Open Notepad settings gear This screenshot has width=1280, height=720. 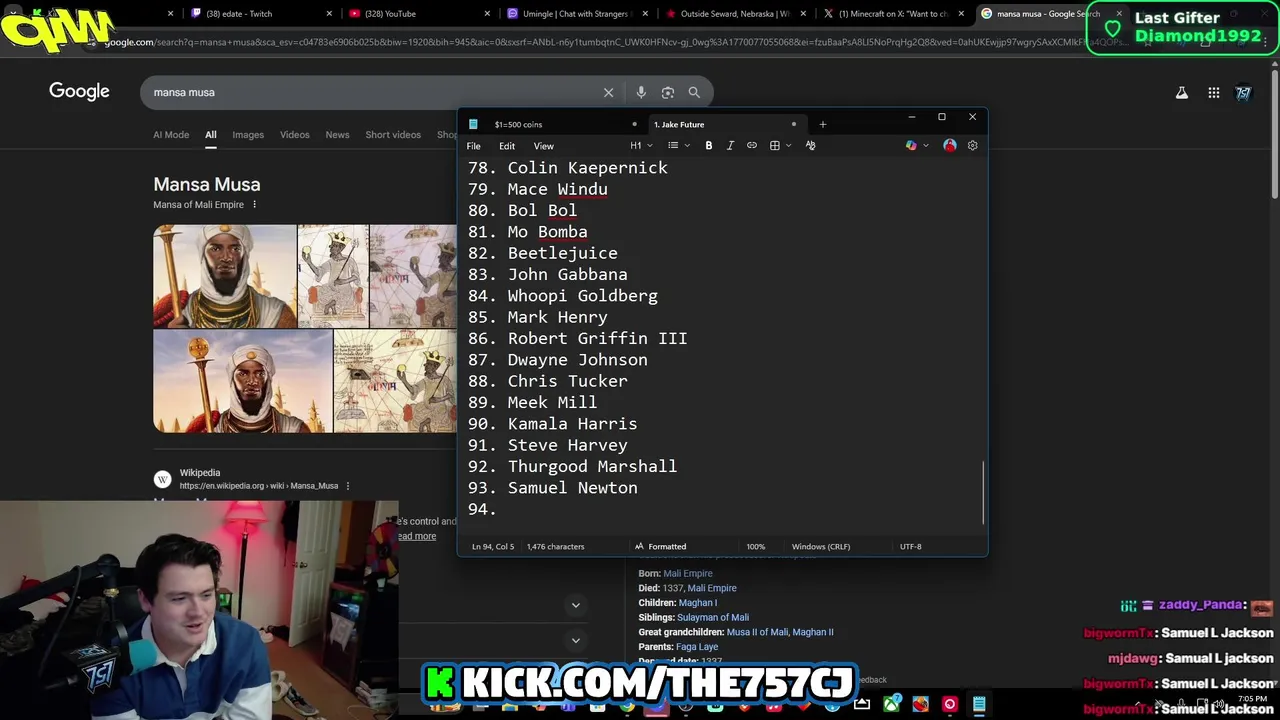coord(972,146)
